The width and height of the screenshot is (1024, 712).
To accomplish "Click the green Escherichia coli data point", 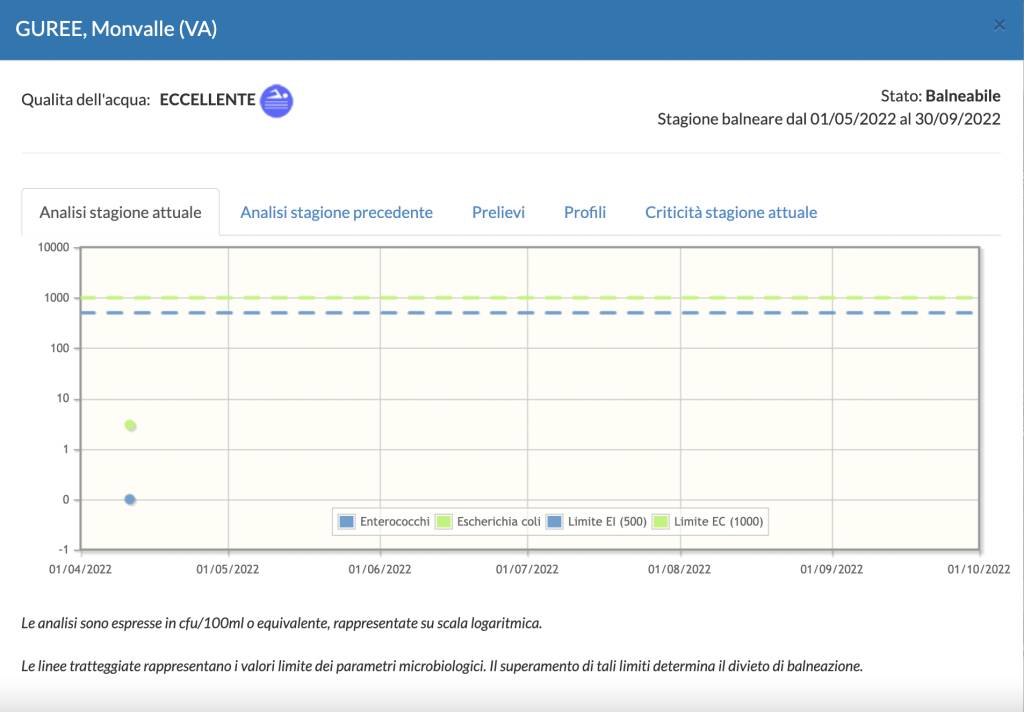I will 130,426.
